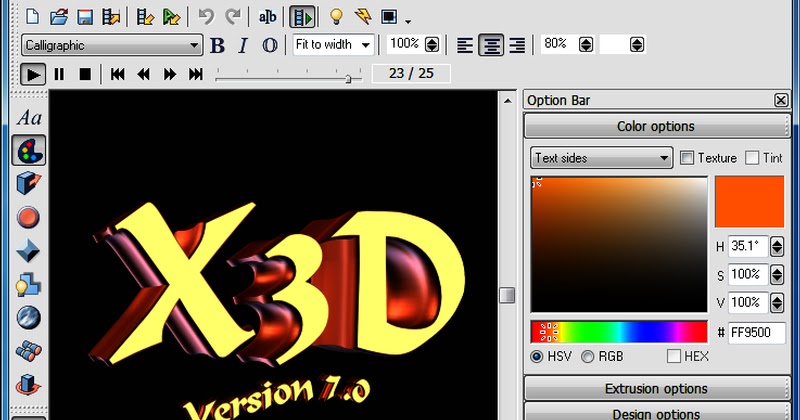Screen dimensions: 800x420
Task: Create a new document with New icon
Action: coord(32,17)
